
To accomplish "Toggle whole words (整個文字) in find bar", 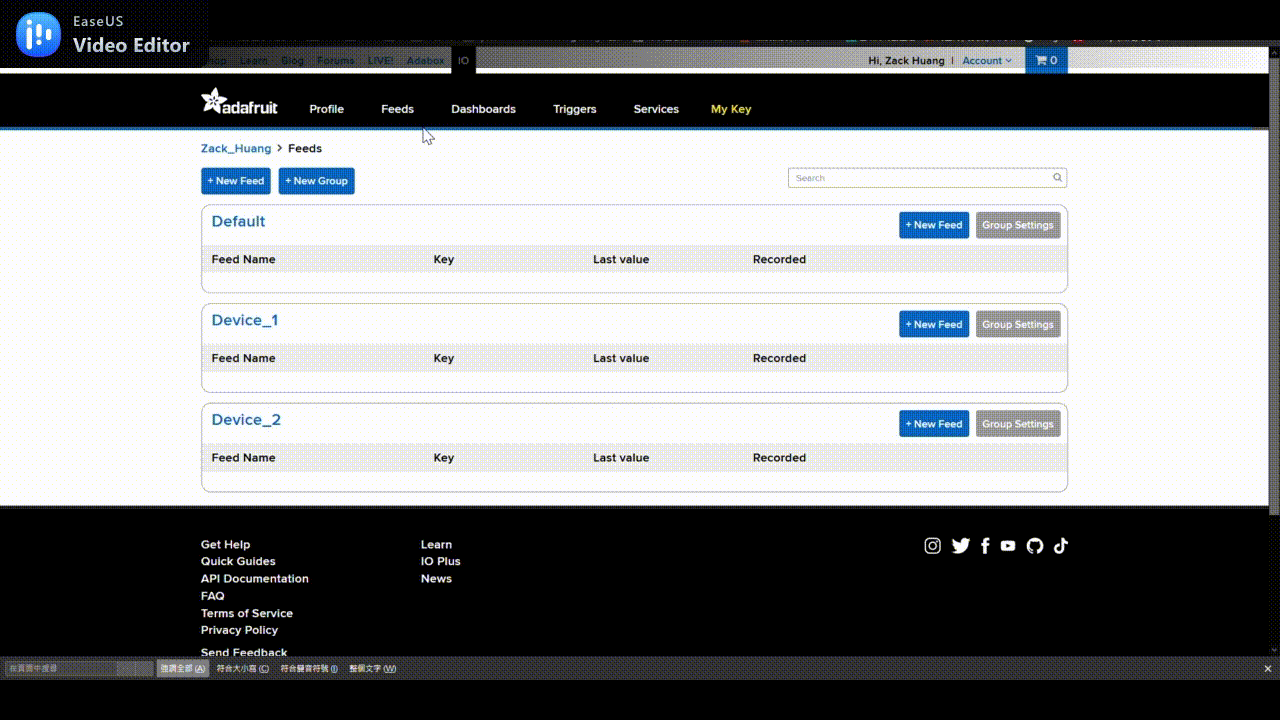I will pos(372,669).
